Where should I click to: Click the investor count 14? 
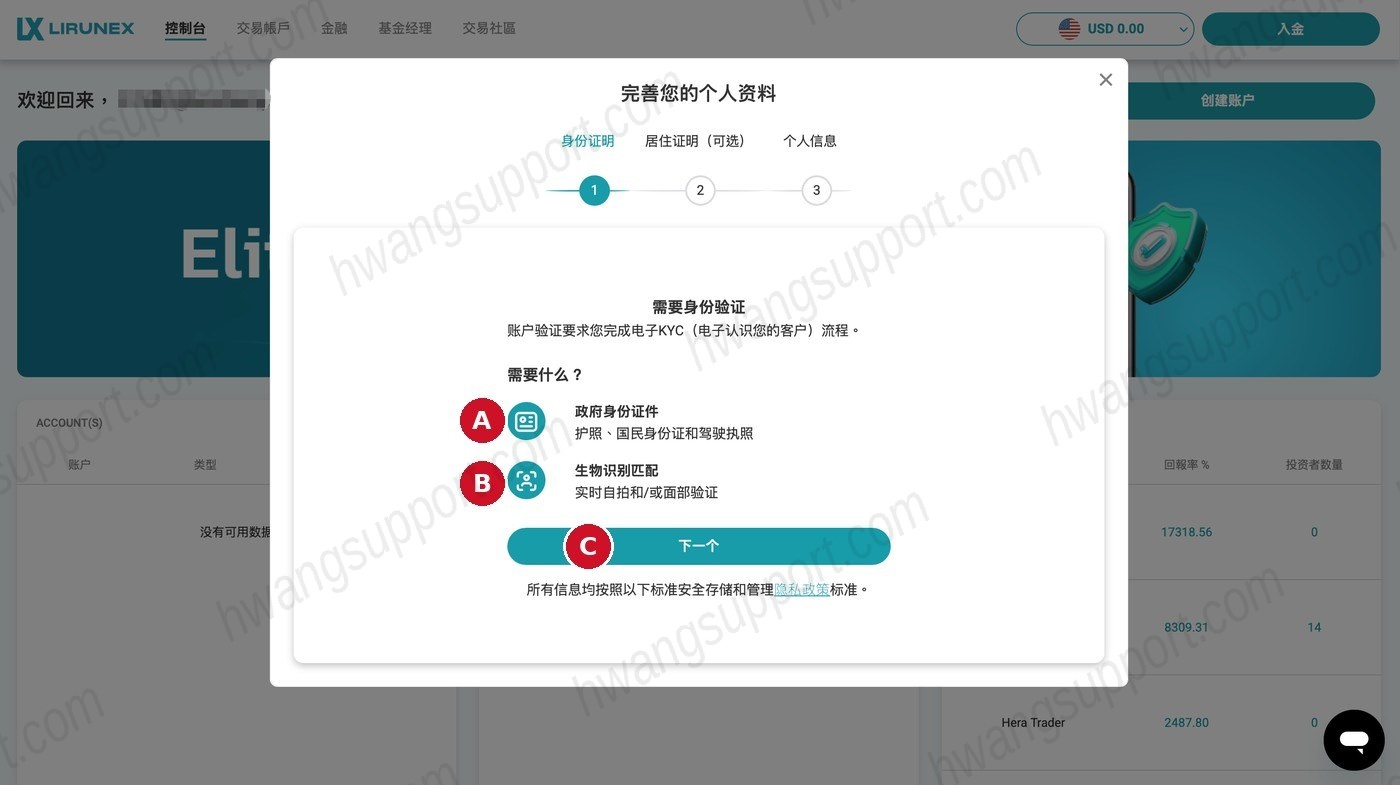tap(1314, 628)
